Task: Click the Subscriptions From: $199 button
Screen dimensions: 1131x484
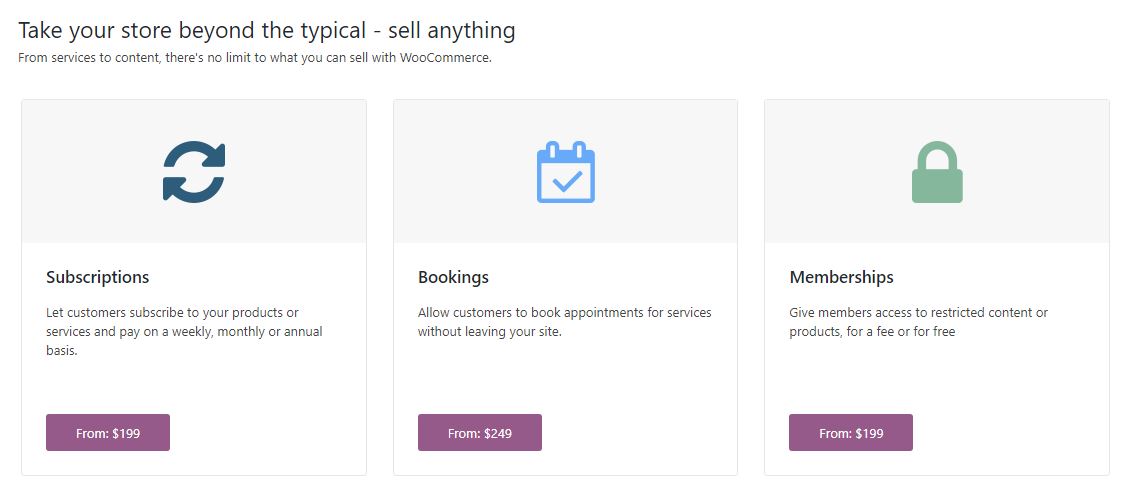Action: coord(108,433)
